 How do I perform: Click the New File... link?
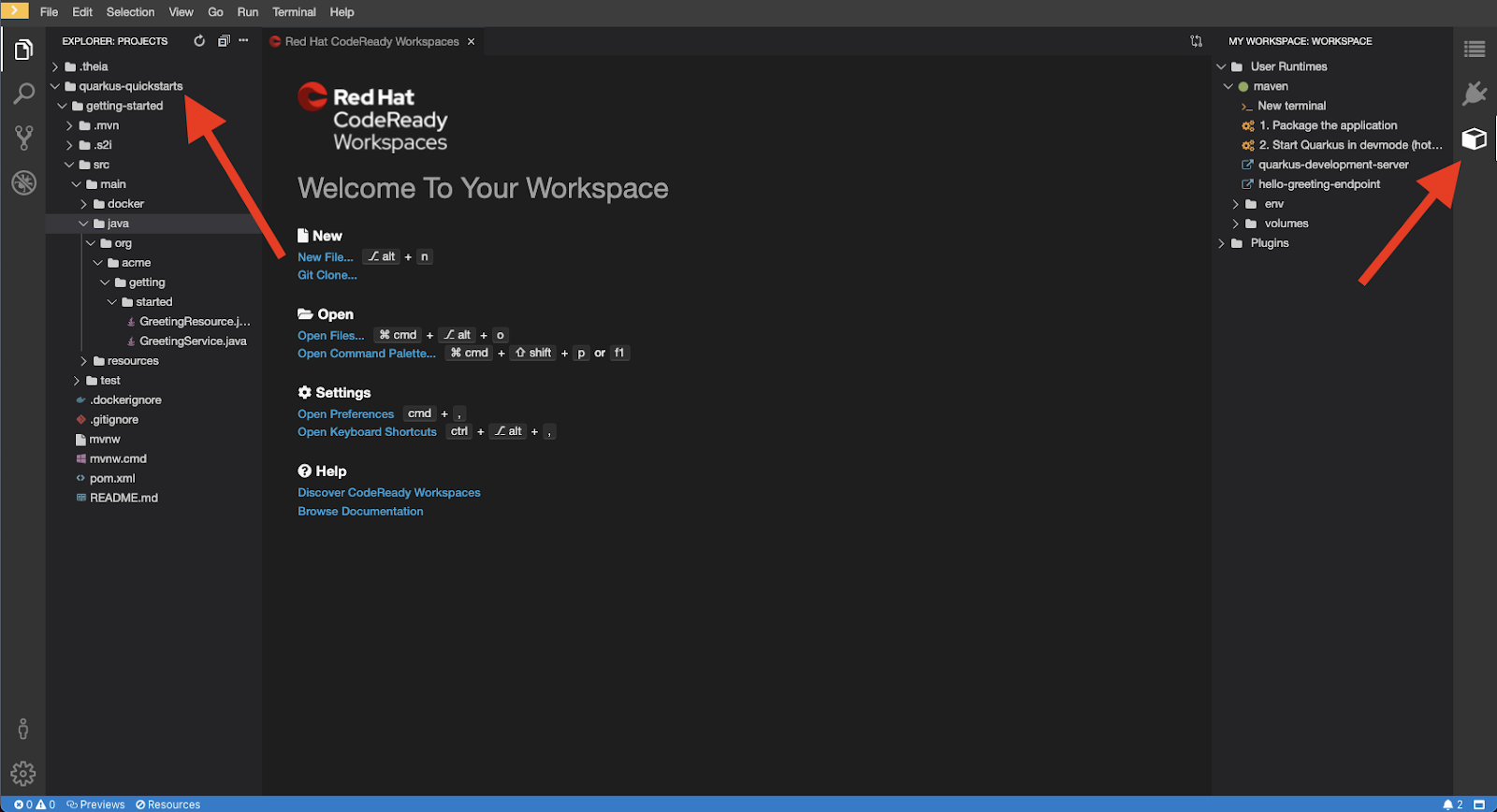click(326, 257)
